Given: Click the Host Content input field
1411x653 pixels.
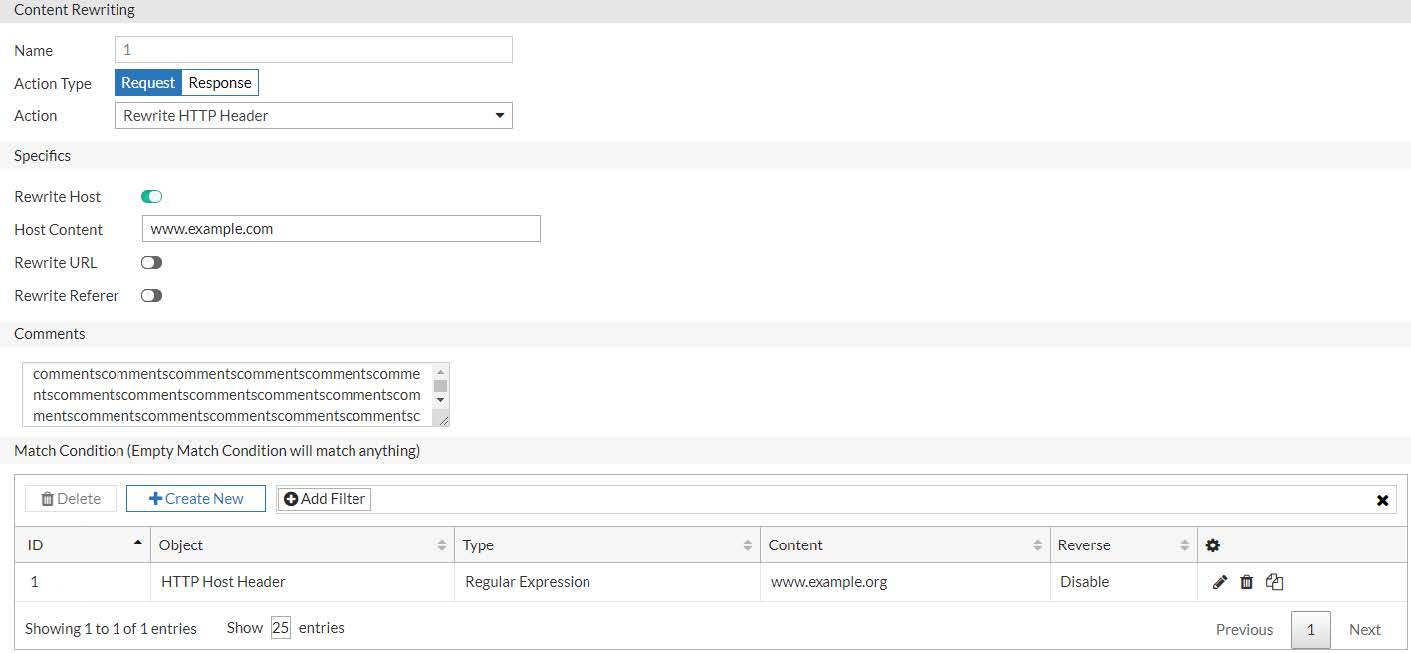Looking at the screenshot, I should (x=340, y=228).
